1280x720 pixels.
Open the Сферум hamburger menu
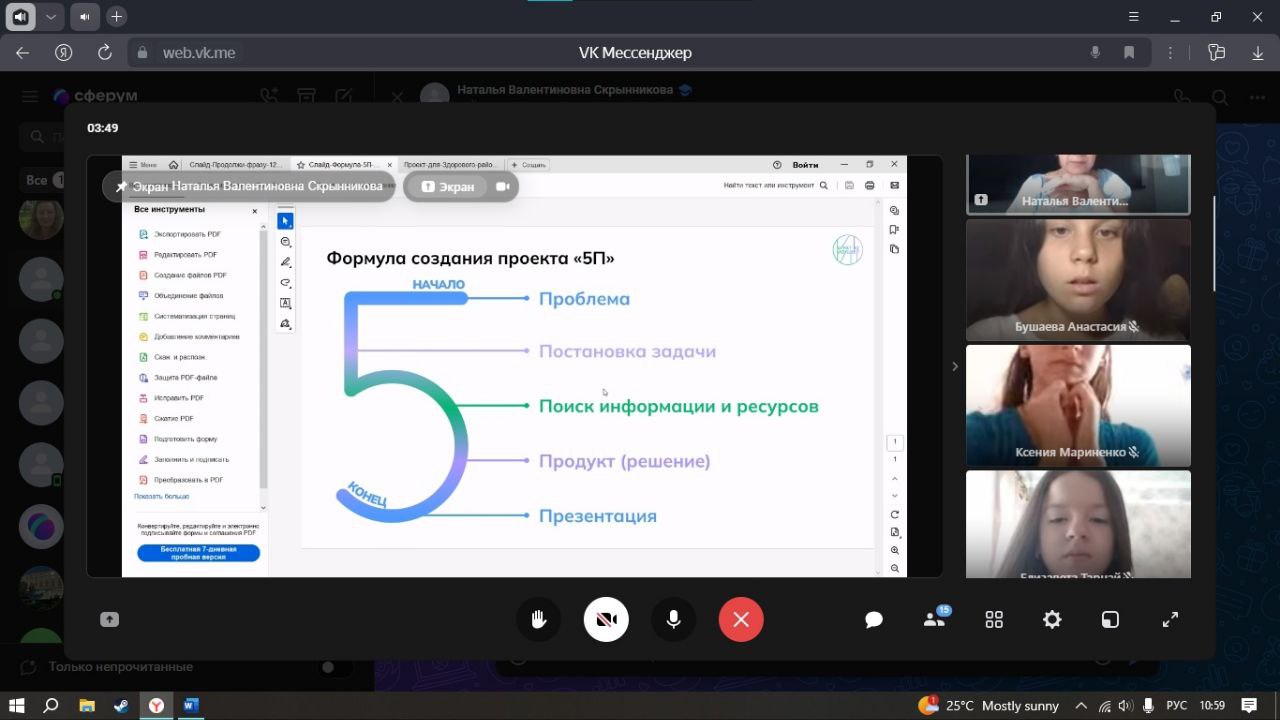30,96
